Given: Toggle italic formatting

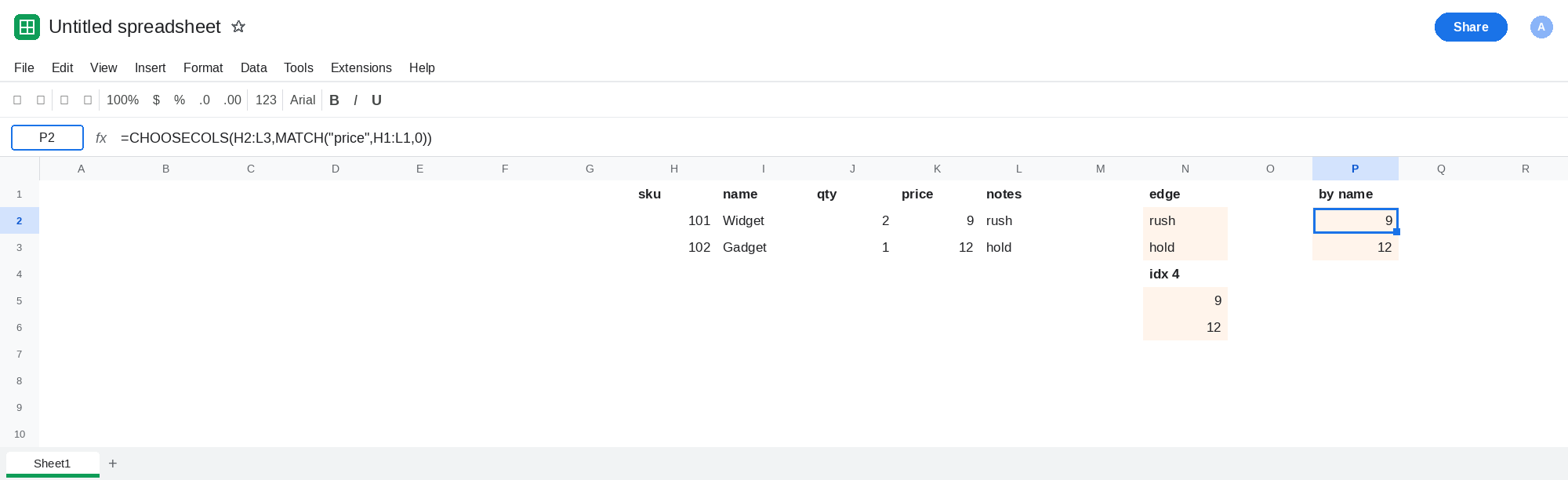Looking at the screenshot, I should 355,100.
